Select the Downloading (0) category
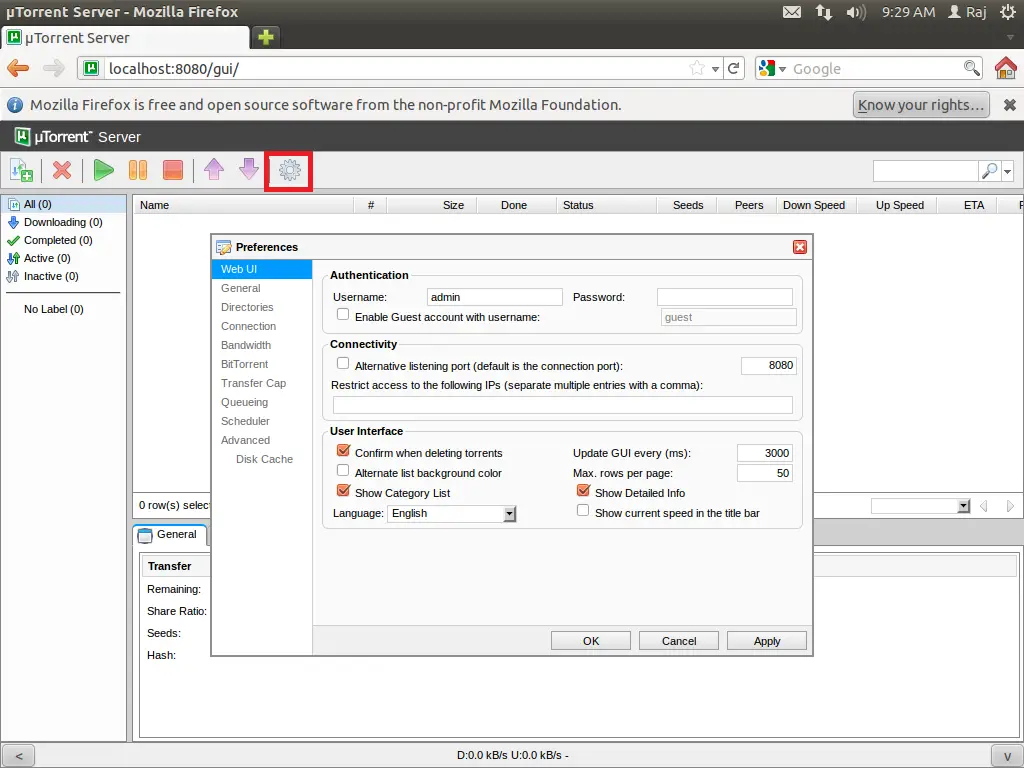Viewport: 1024px width, 768px height. (x=63, y=222)
